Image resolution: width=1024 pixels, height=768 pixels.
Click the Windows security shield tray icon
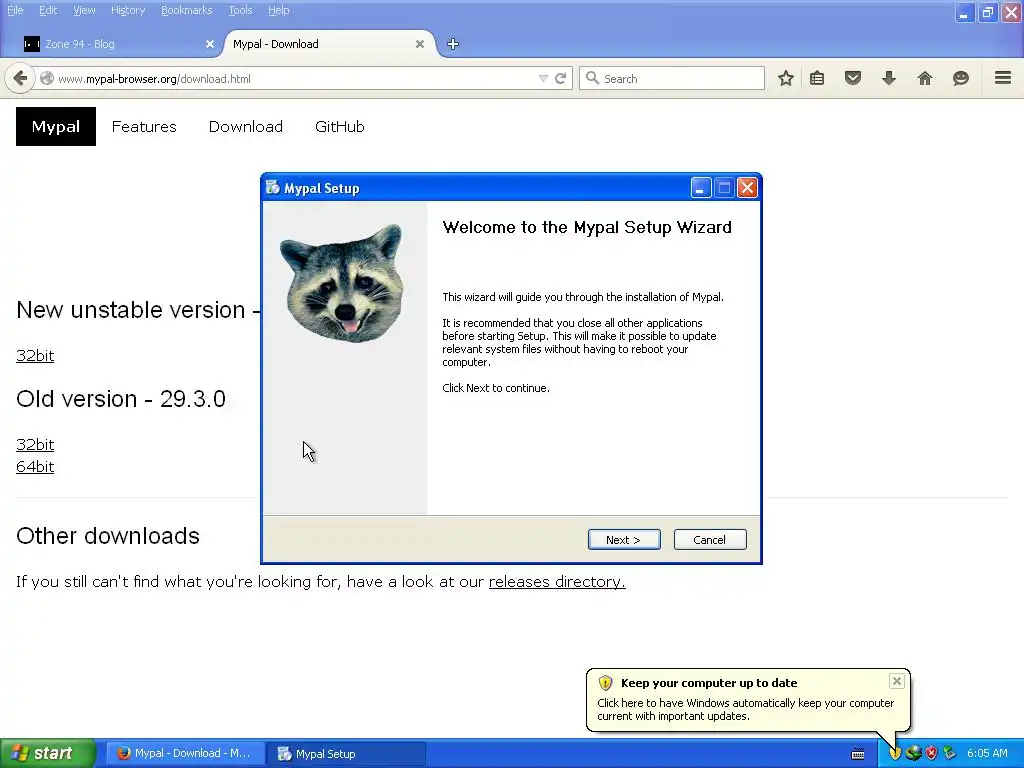(895, 753)
